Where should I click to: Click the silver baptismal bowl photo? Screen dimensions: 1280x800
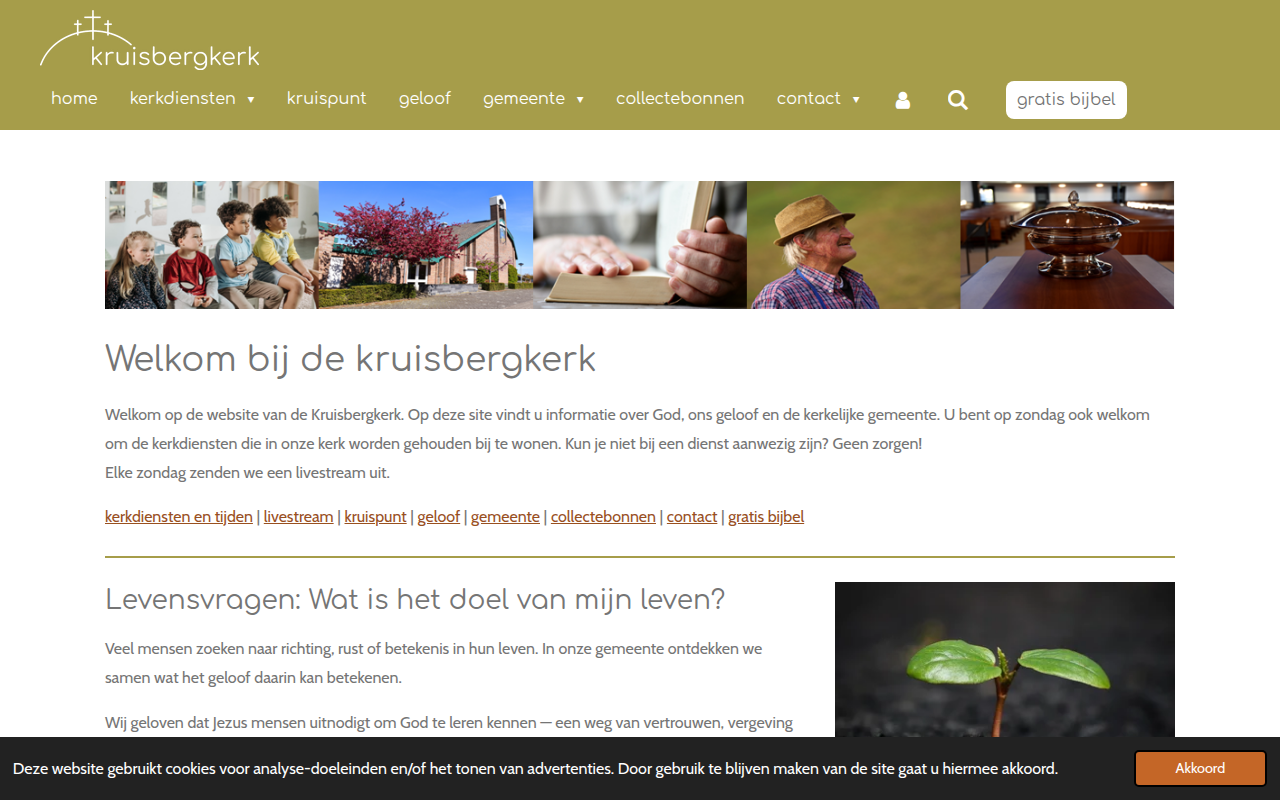click(1068, 245)
